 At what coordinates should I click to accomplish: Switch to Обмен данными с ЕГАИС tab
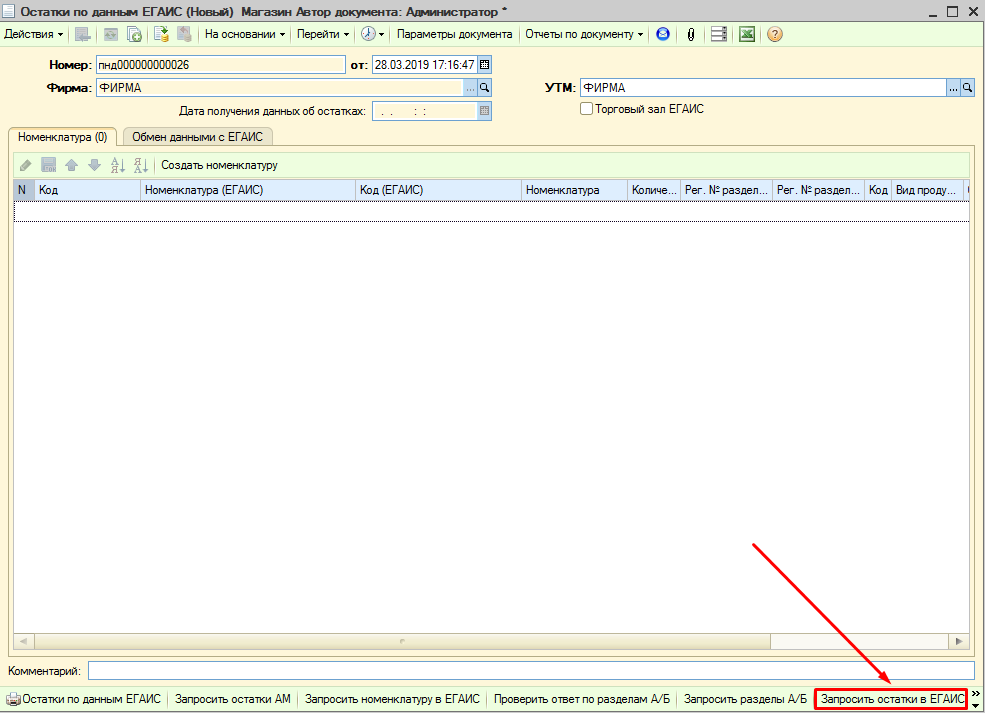tap(197, 137)
